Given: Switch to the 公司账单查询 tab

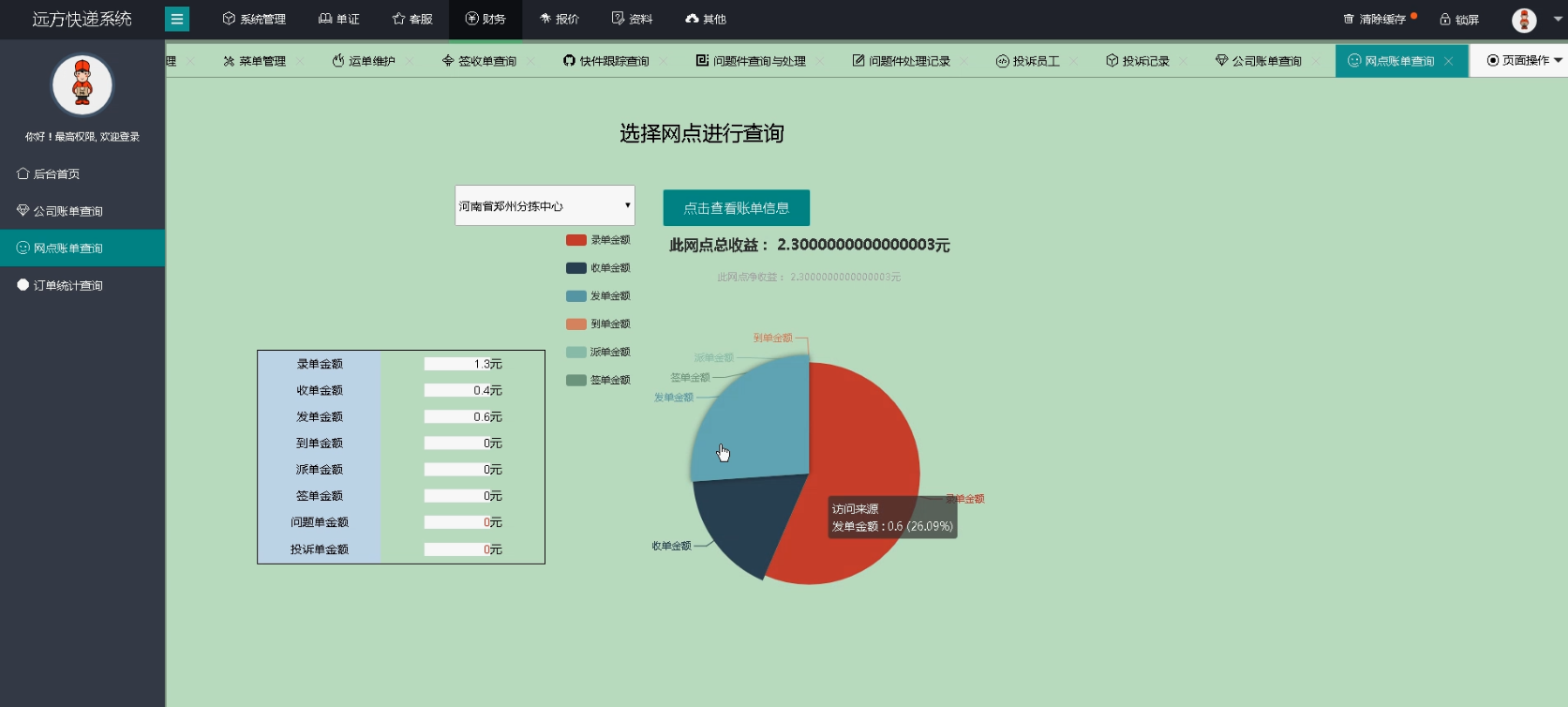Looking at the screenshot, I should (x=1259, y=61).
